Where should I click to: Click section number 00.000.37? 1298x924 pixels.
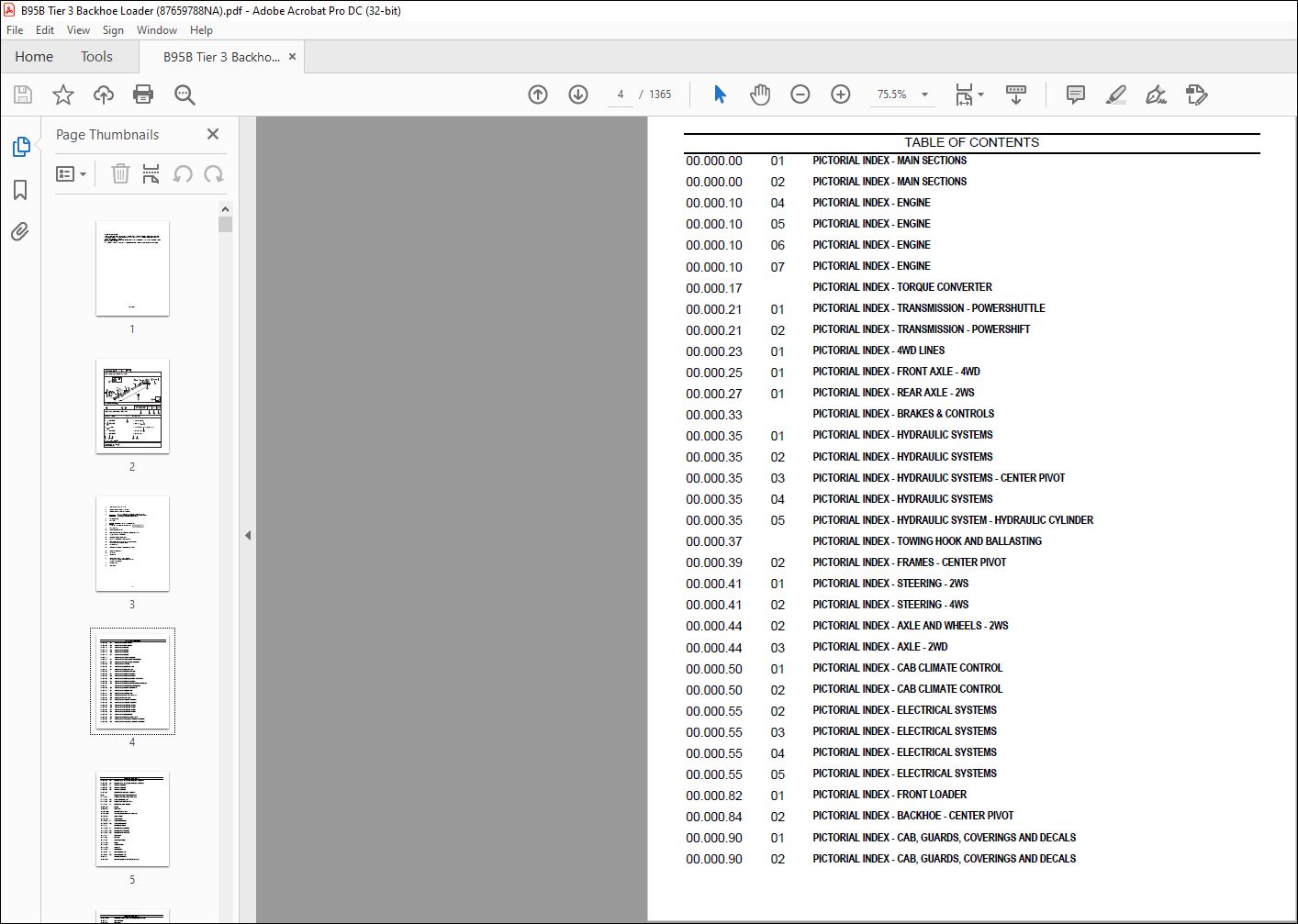click(714, 541)
